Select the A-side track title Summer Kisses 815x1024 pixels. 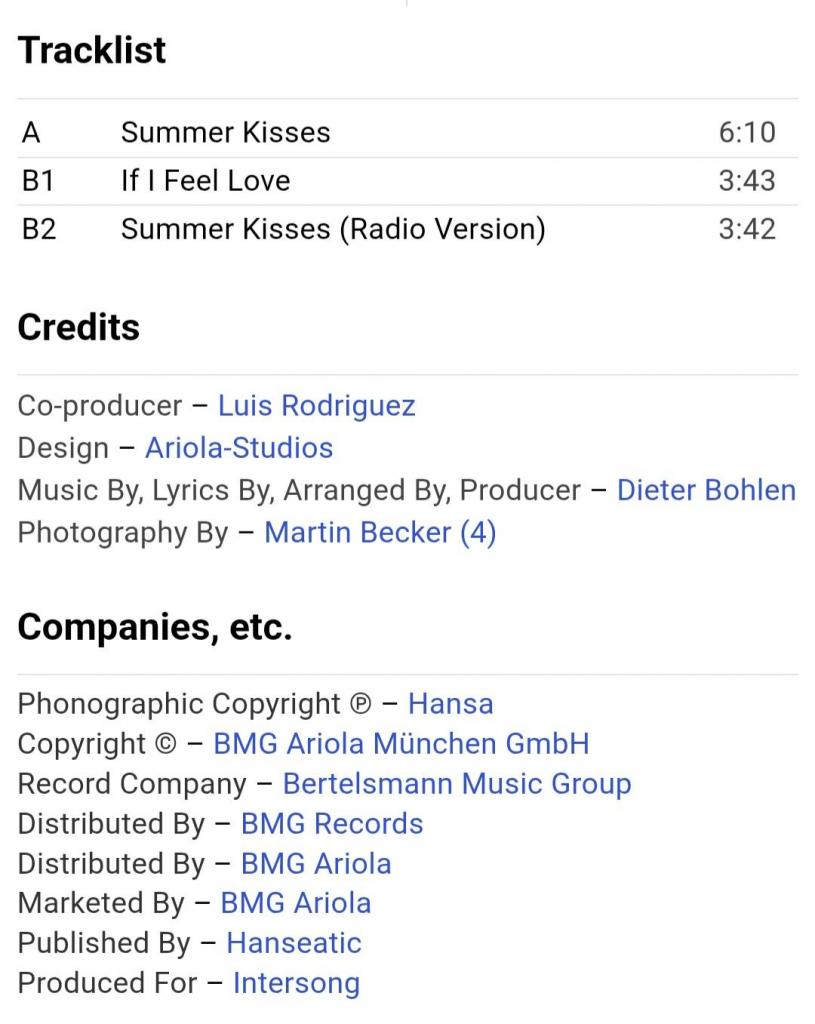click(225, 132)
